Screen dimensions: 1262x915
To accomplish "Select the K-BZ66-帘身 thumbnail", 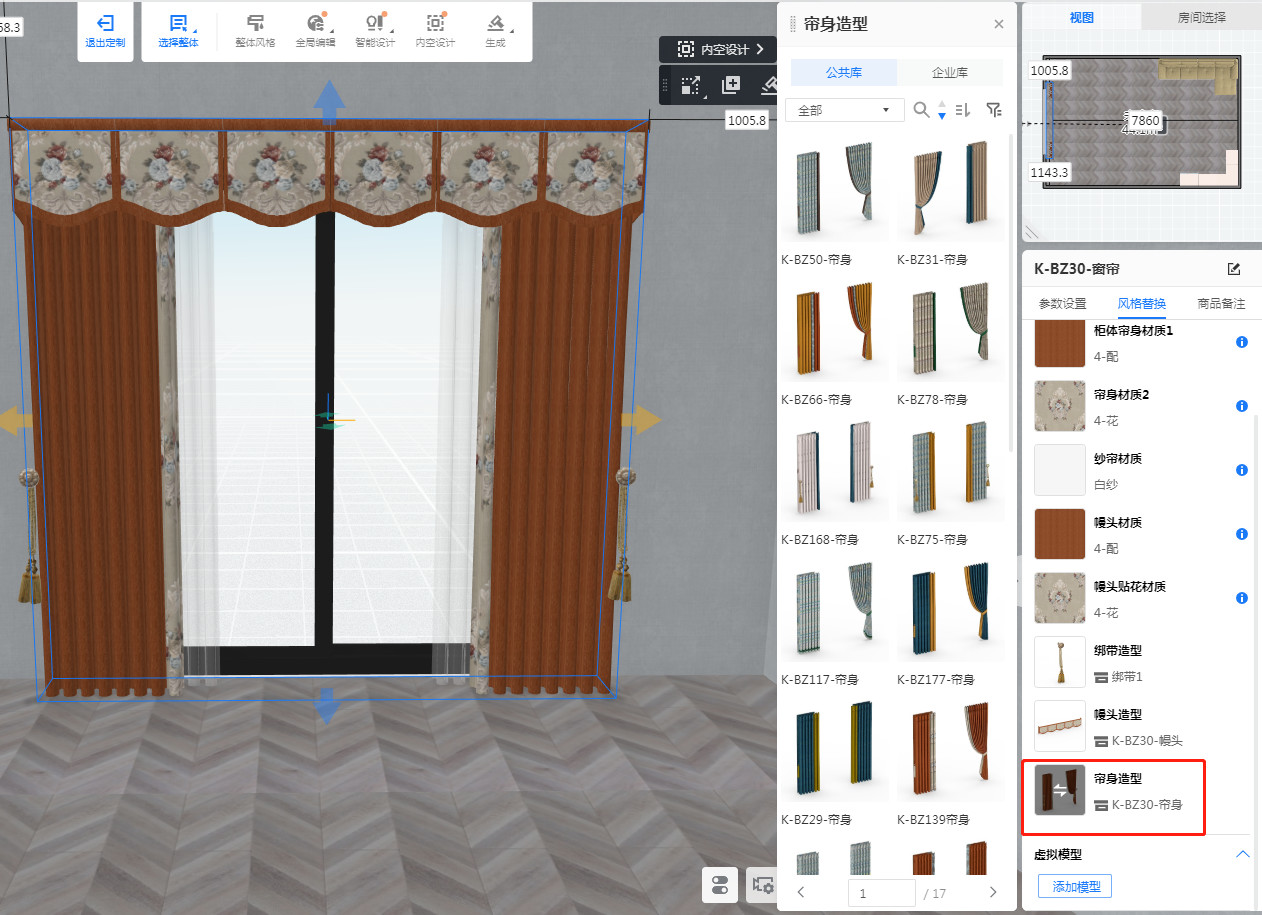I will [x=834, y=326].
